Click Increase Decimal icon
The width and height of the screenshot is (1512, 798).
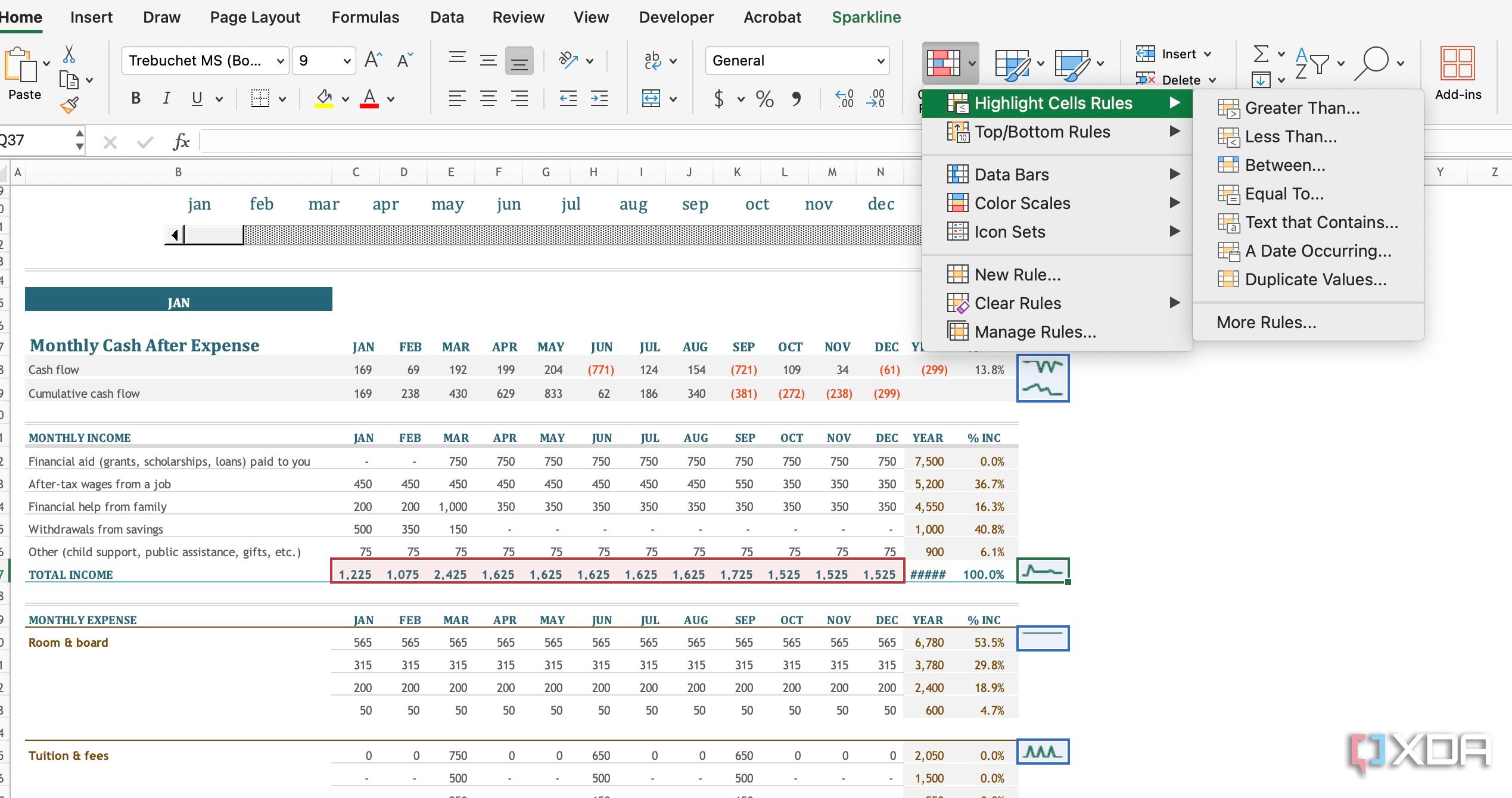click(844, 98)
